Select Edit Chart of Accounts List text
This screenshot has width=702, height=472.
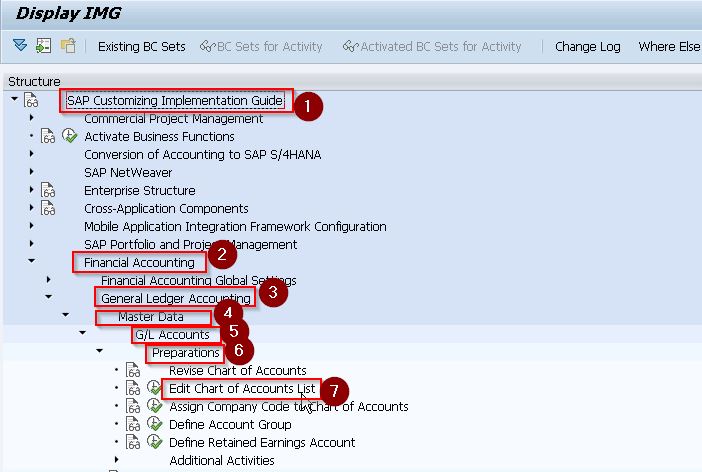242,389
